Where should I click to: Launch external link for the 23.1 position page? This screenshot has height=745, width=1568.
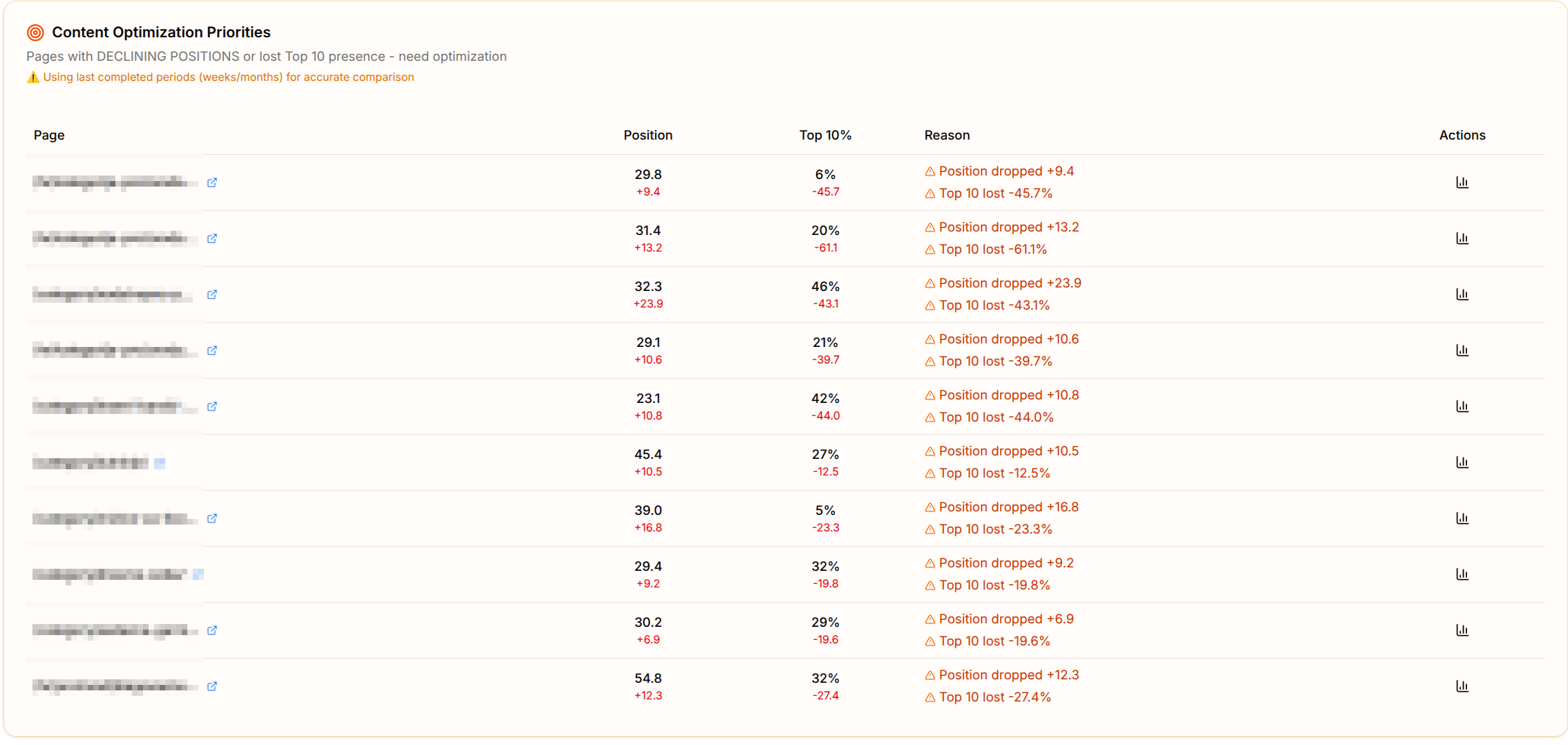[x=212, y=406]
